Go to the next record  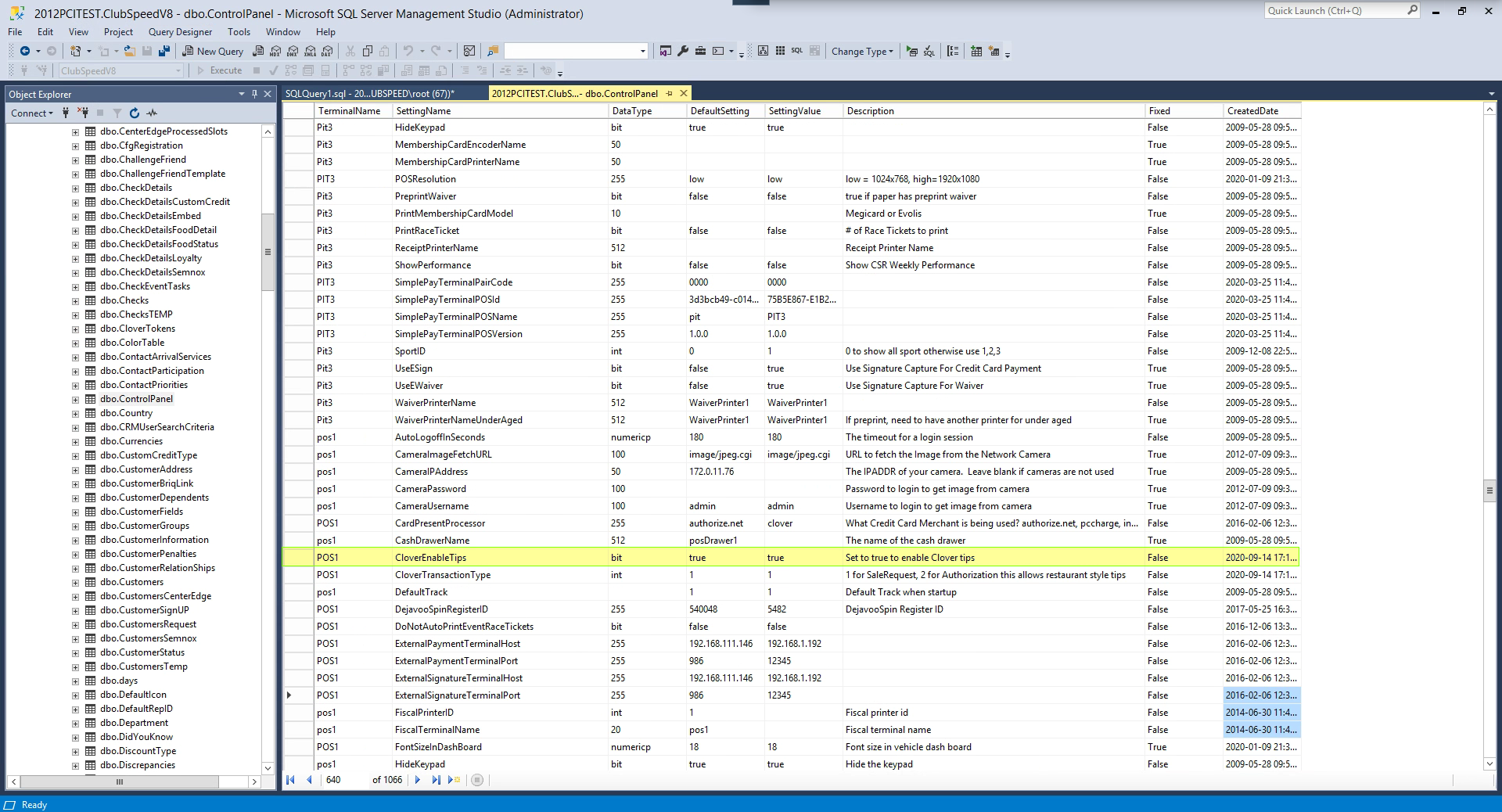[x=418, y=780]
